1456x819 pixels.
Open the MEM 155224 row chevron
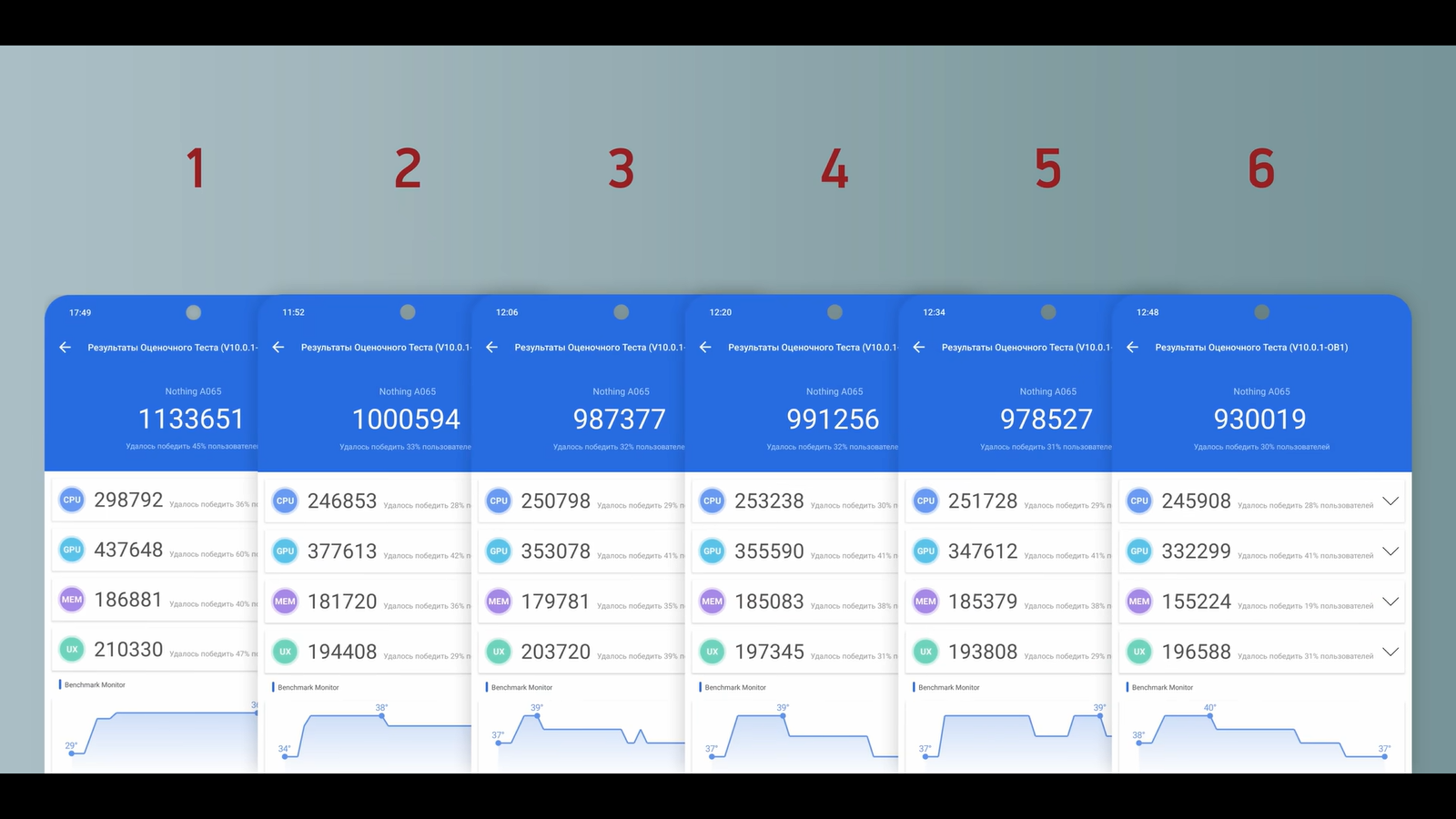pyautogui.click(x=1390, y=602)
